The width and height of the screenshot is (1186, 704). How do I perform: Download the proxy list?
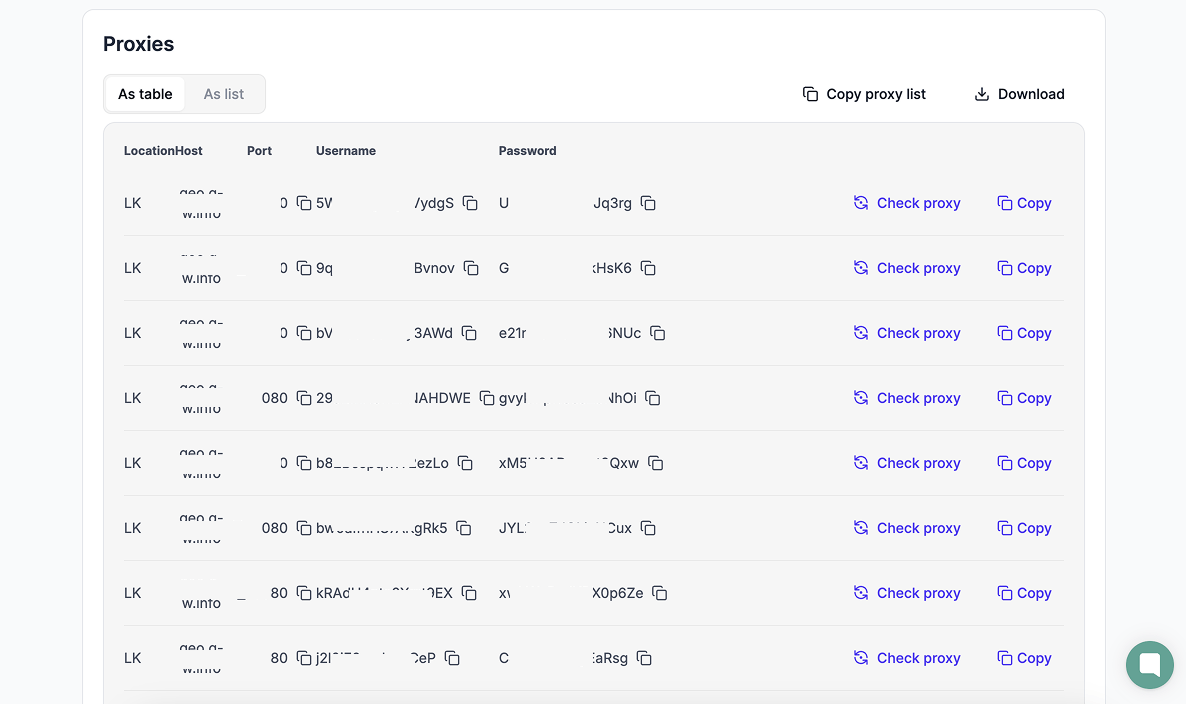[x=1019, y=95]
